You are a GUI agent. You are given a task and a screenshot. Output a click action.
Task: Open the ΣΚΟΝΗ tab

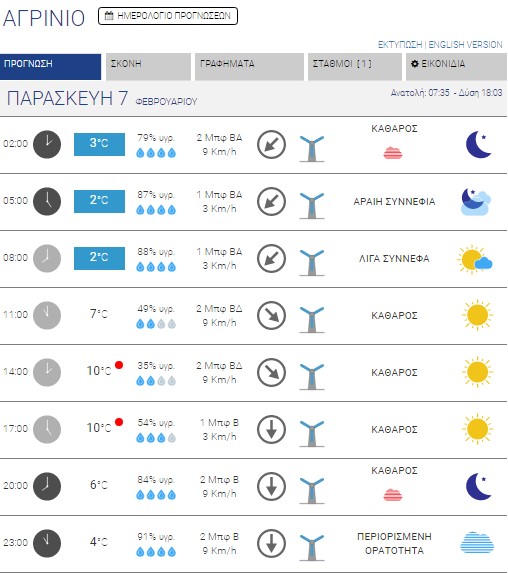[148, 67]
